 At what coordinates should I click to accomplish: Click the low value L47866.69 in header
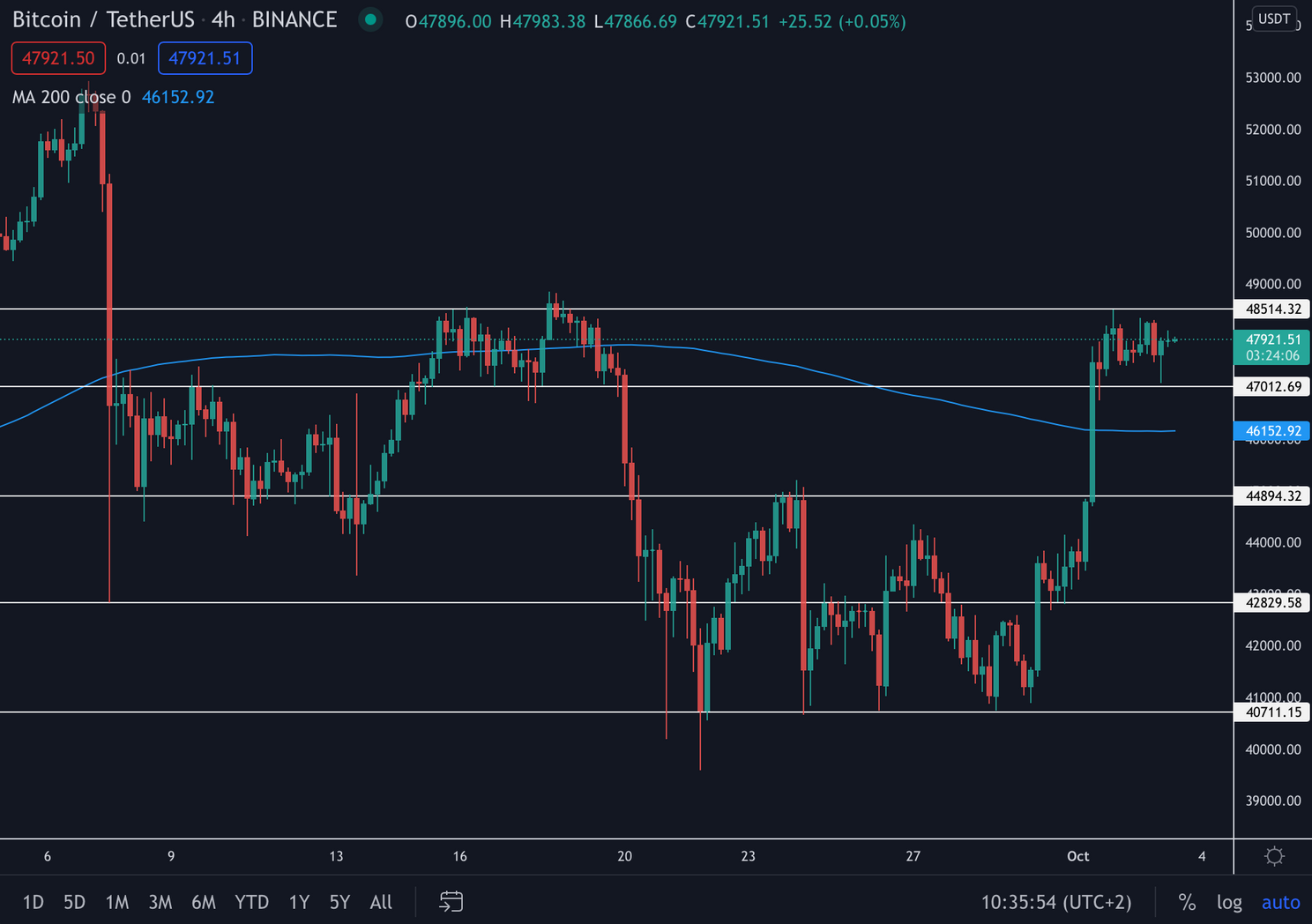pyautogui.click(x=635, y=21)
